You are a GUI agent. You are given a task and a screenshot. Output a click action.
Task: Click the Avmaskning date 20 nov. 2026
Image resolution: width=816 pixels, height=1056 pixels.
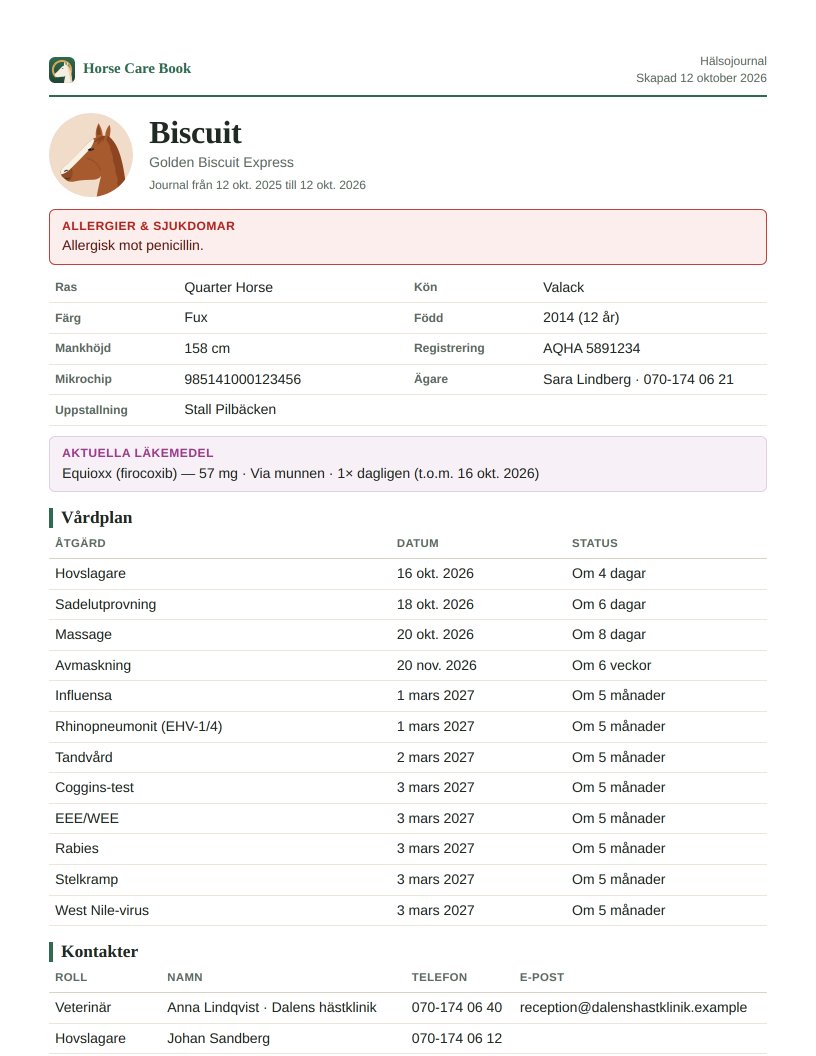(436, 665)
